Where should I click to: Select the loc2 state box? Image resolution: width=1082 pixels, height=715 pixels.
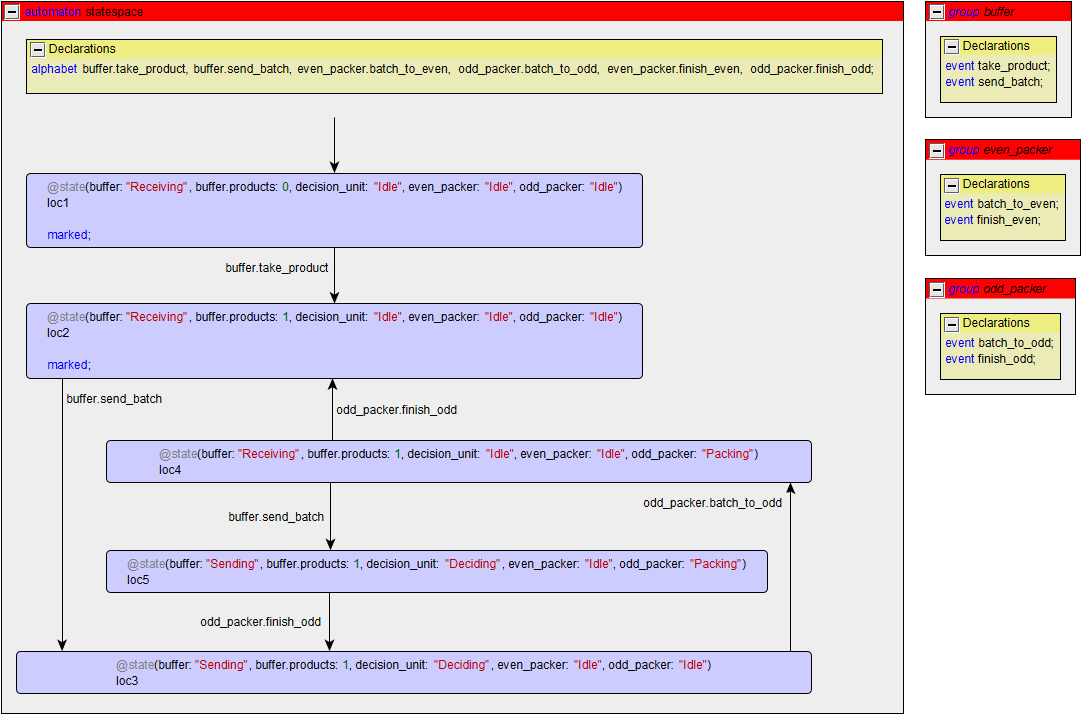point(334,341)
